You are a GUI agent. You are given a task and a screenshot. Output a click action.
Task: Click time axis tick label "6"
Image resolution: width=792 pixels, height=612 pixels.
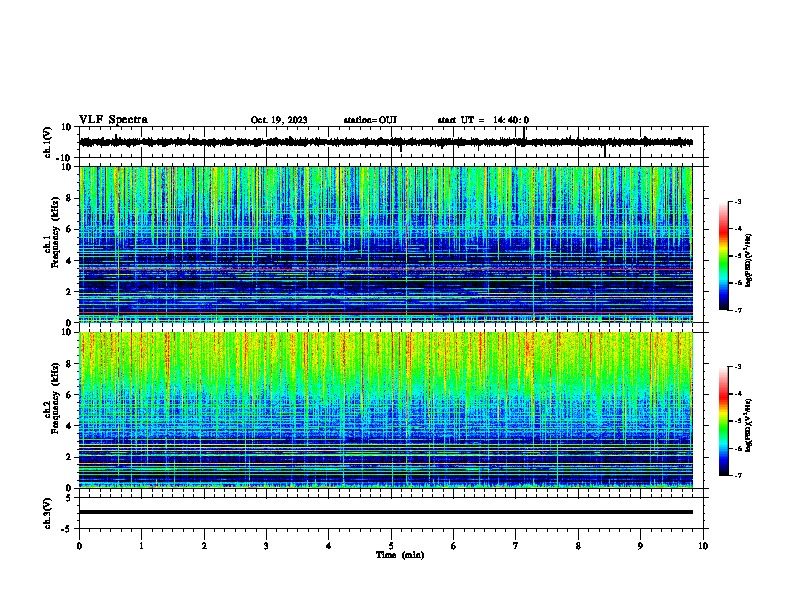[454, 545]
